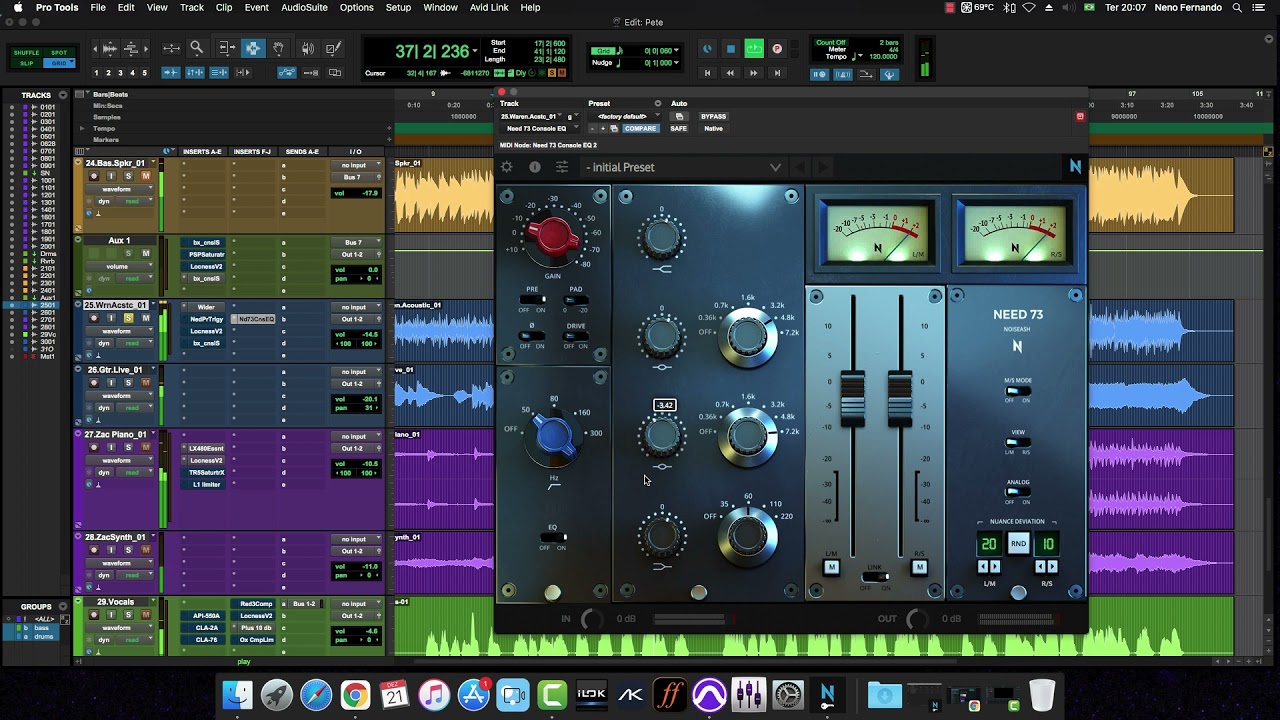Activate the Selector tool

point(253,48)
